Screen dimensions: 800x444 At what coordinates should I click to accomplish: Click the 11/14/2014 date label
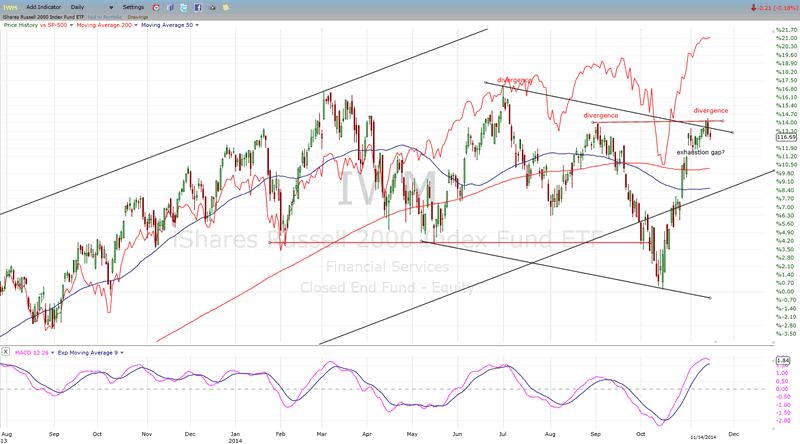[x=704, y=437]
